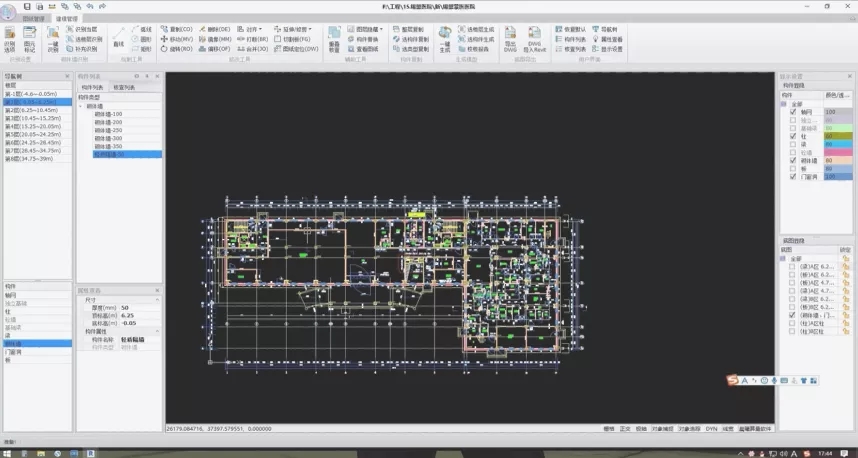Click the 一键生成 one-click generate icon

[444, 40]
